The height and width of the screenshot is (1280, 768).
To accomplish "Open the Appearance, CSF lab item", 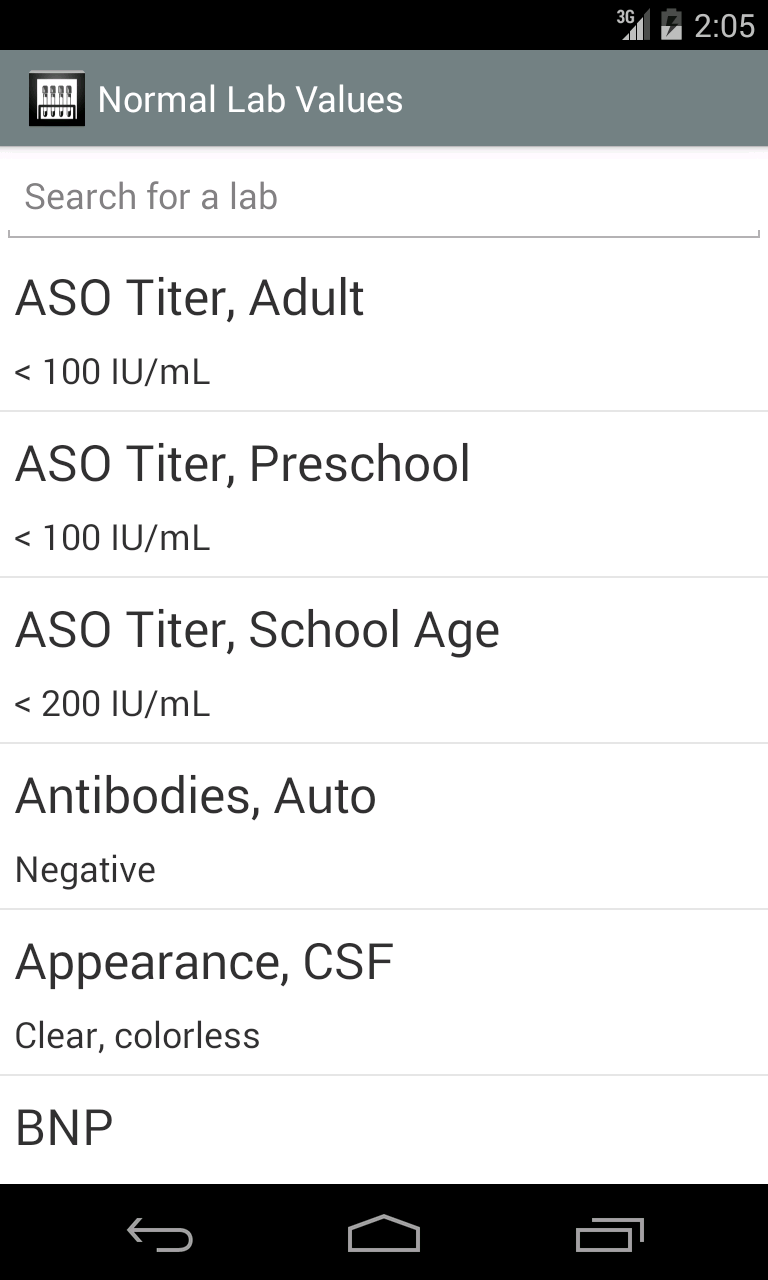I will (384, 993).
